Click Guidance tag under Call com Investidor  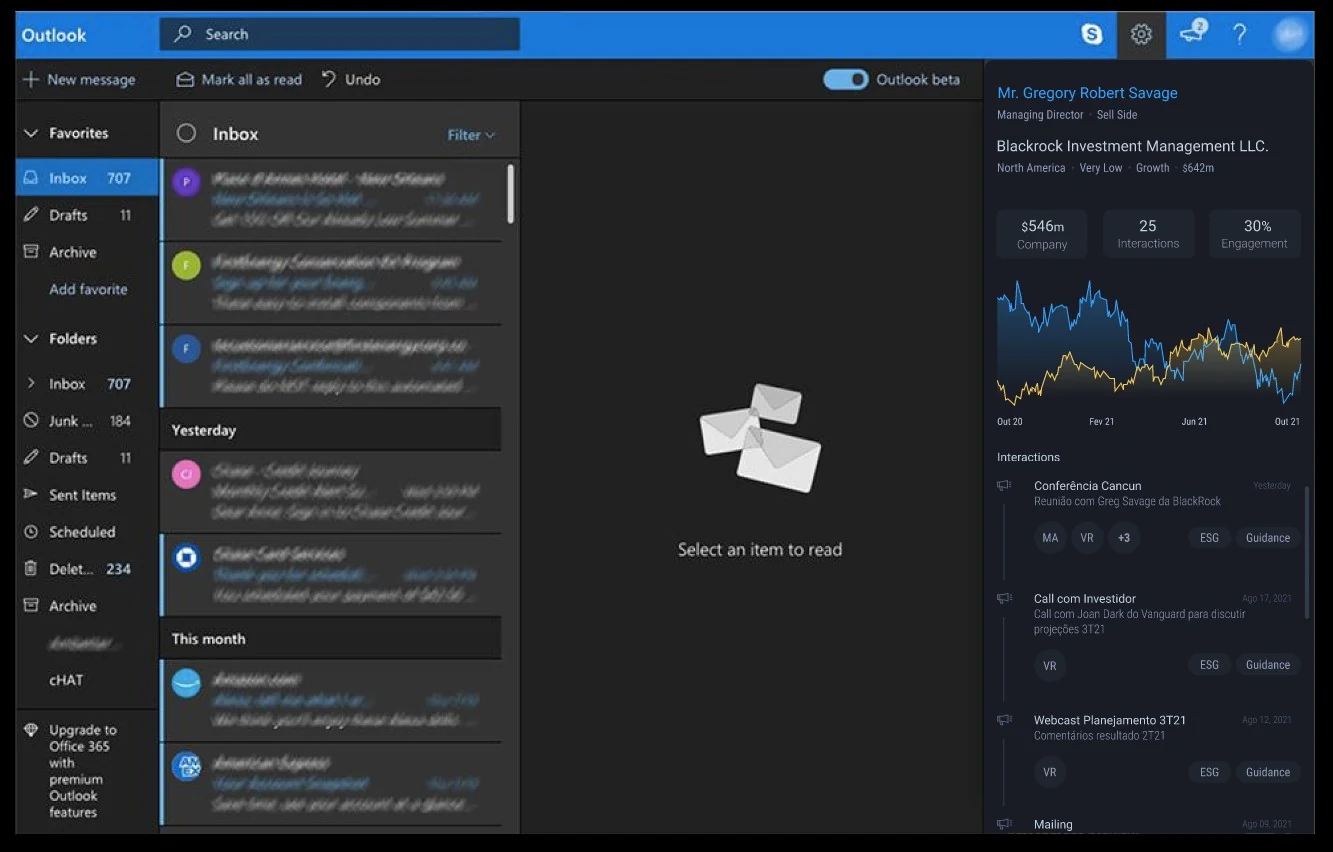click(x=1268, y=665)
